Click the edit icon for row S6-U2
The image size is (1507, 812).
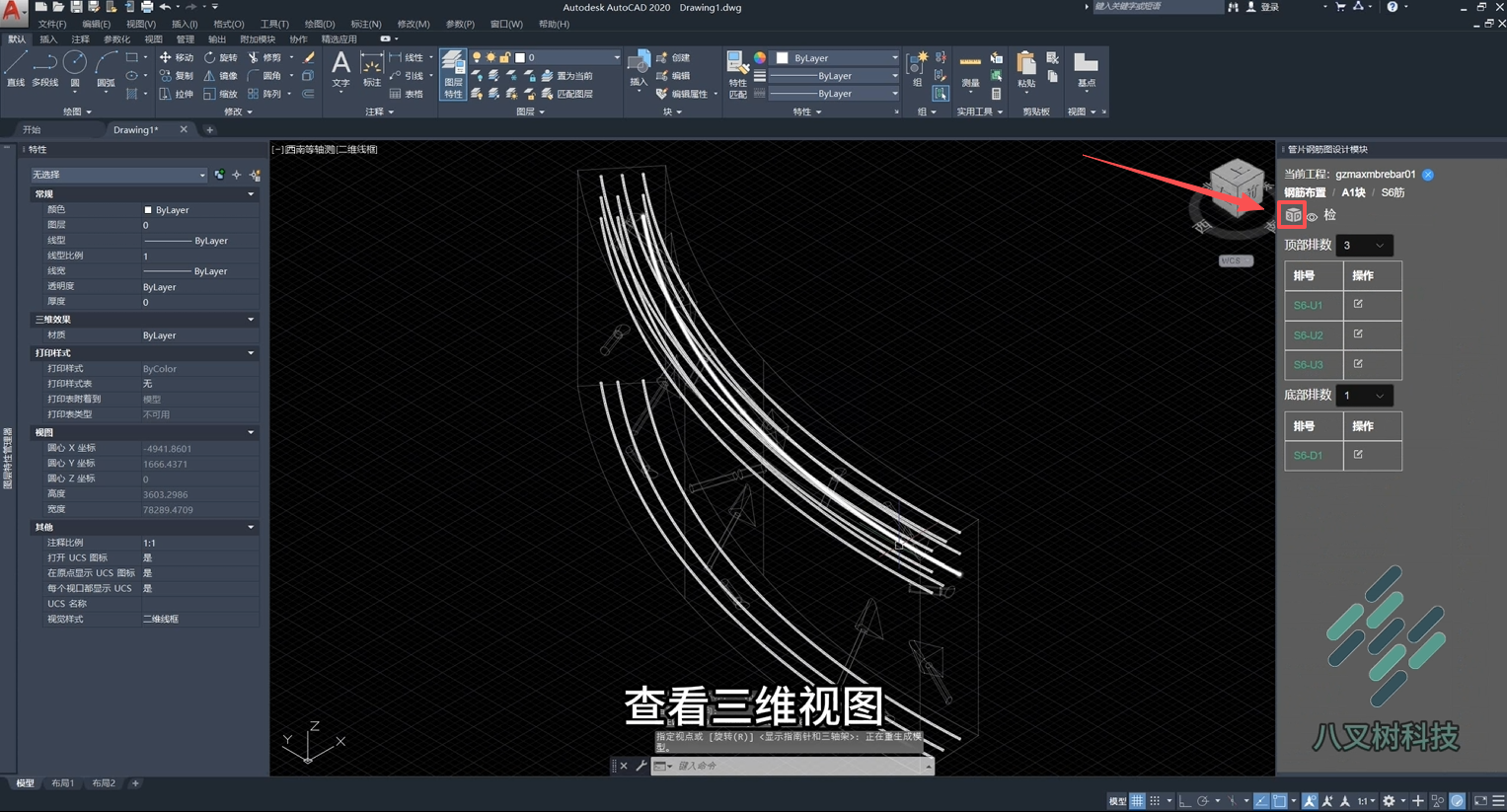(1358, 334)
